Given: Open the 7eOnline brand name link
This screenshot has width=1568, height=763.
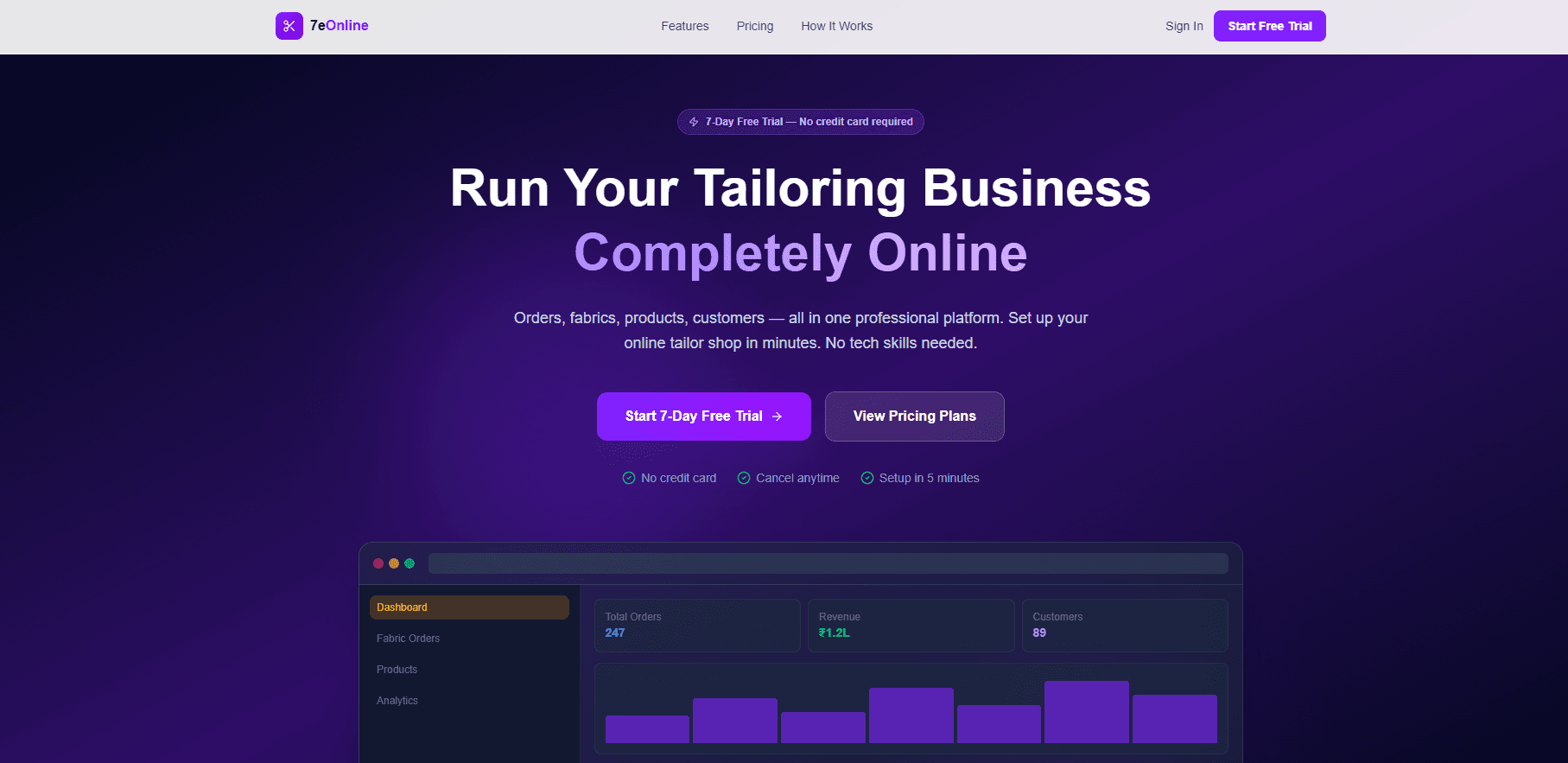Looking at the screenshot, I should tap(340, 26).
